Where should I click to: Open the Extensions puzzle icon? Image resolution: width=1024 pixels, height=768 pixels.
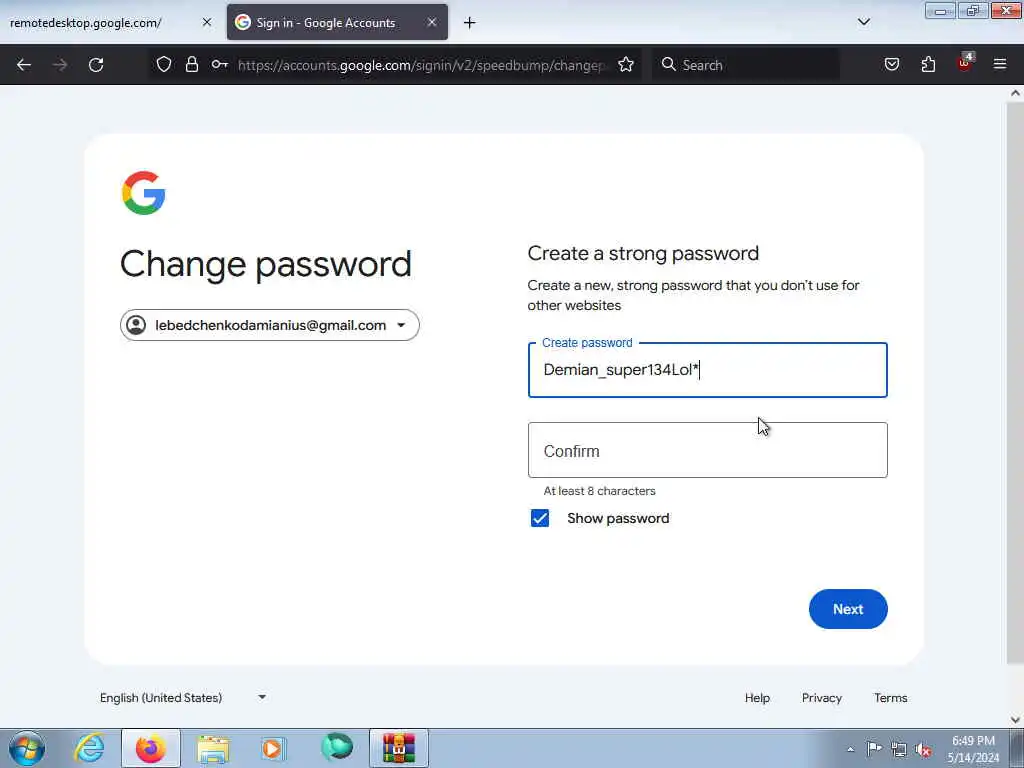928,64
